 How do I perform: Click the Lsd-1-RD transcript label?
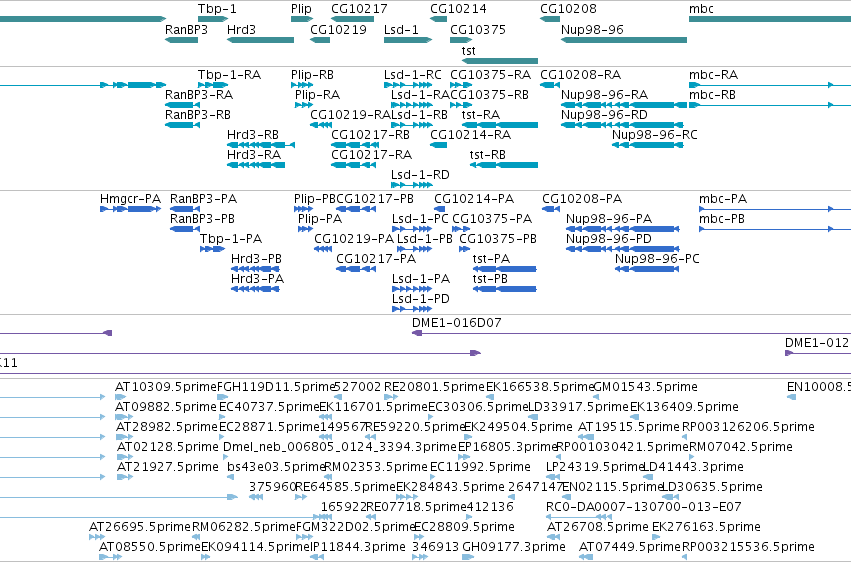[x=420, y=175]
